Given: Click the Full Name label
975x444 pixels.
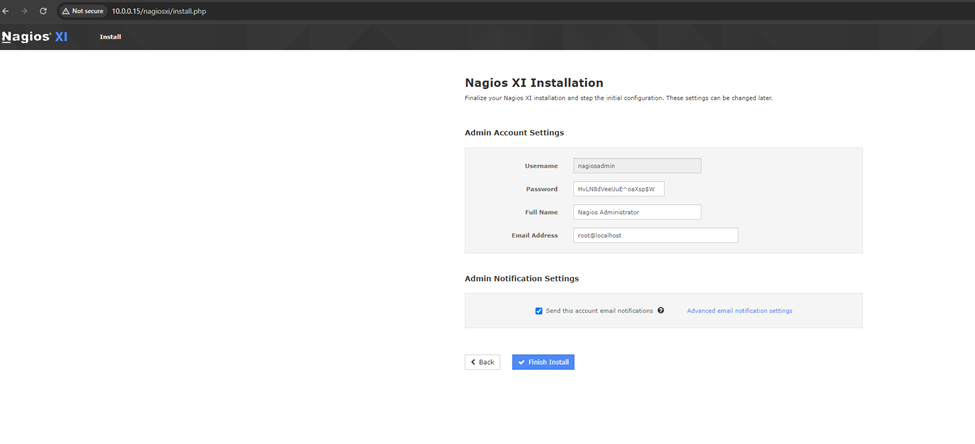Looking at the screenshot, I should [x=542, y=213].
